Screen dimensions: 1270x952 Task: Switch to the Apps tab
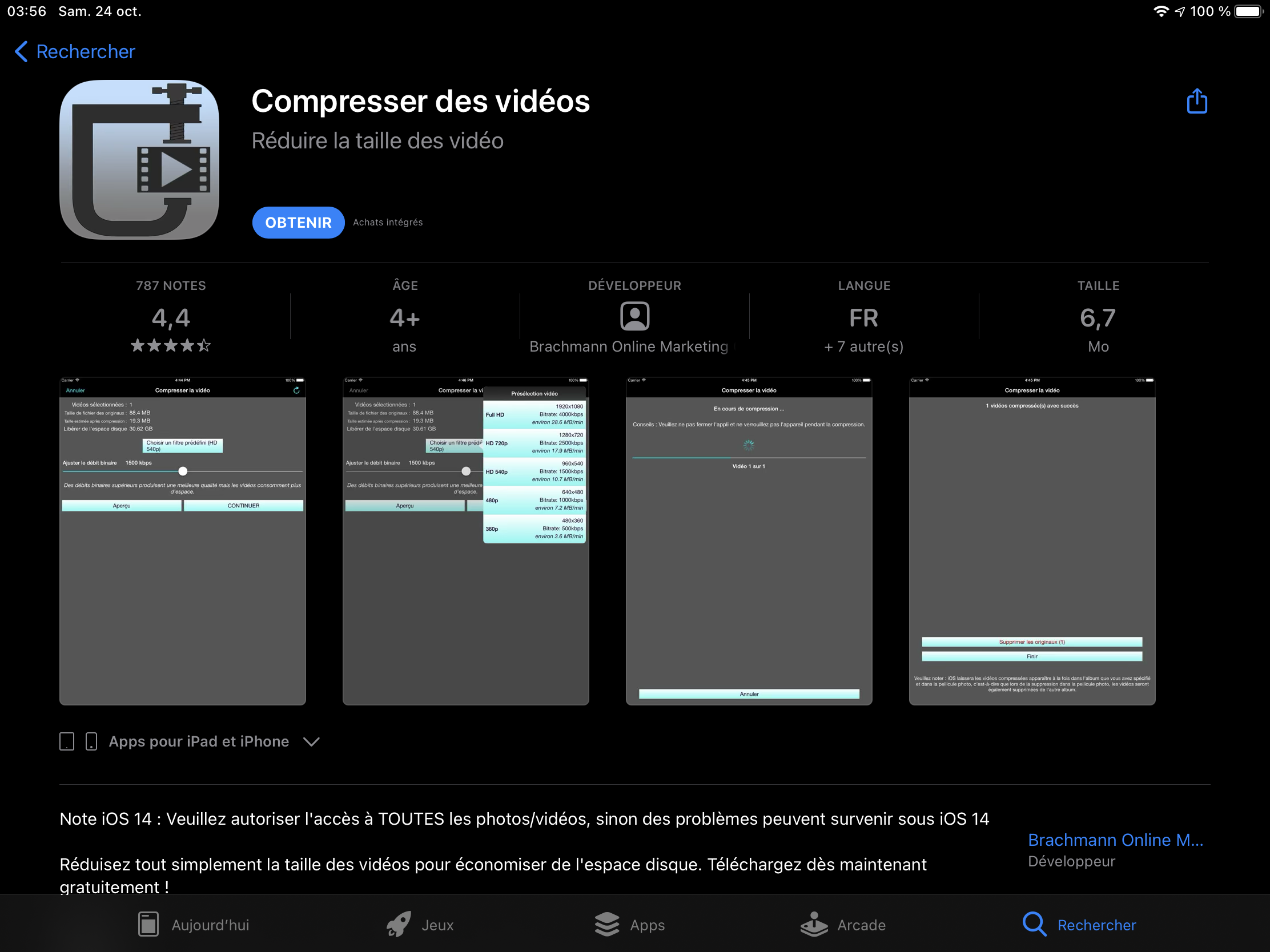coord(630,925)
